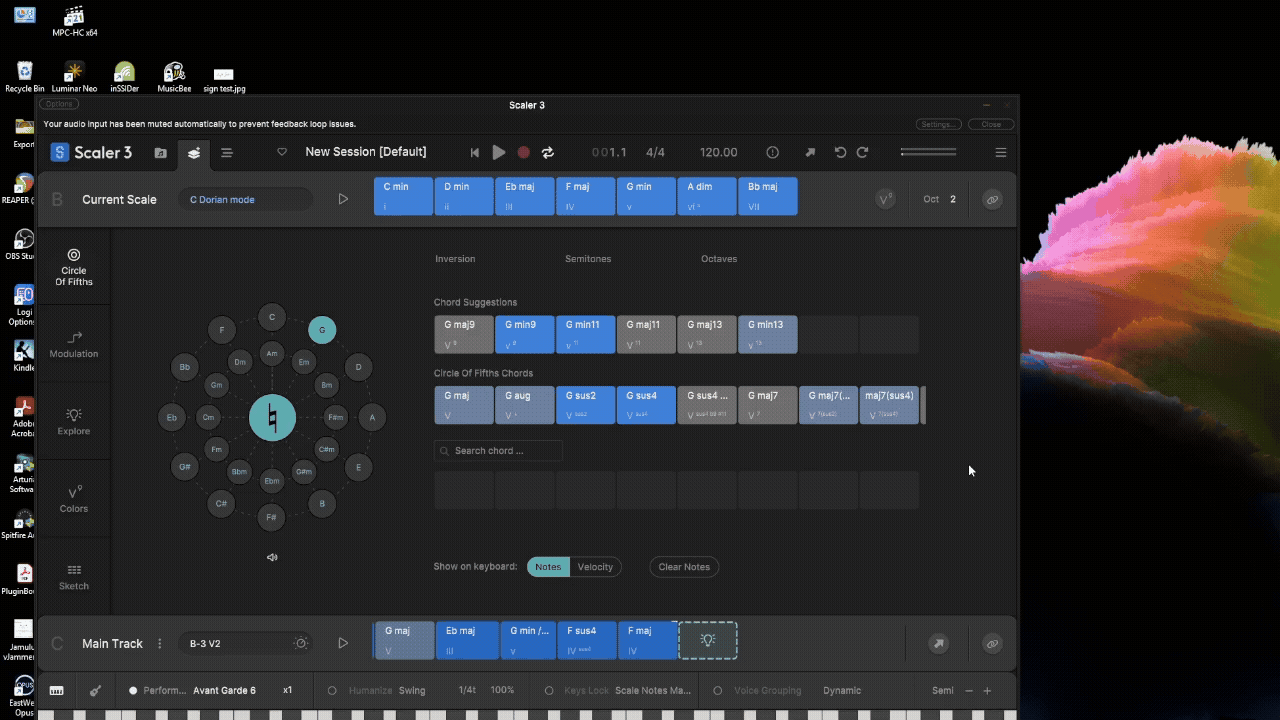Undo the last action
This screenshot has height=720, width=1280.
point(840,153)
